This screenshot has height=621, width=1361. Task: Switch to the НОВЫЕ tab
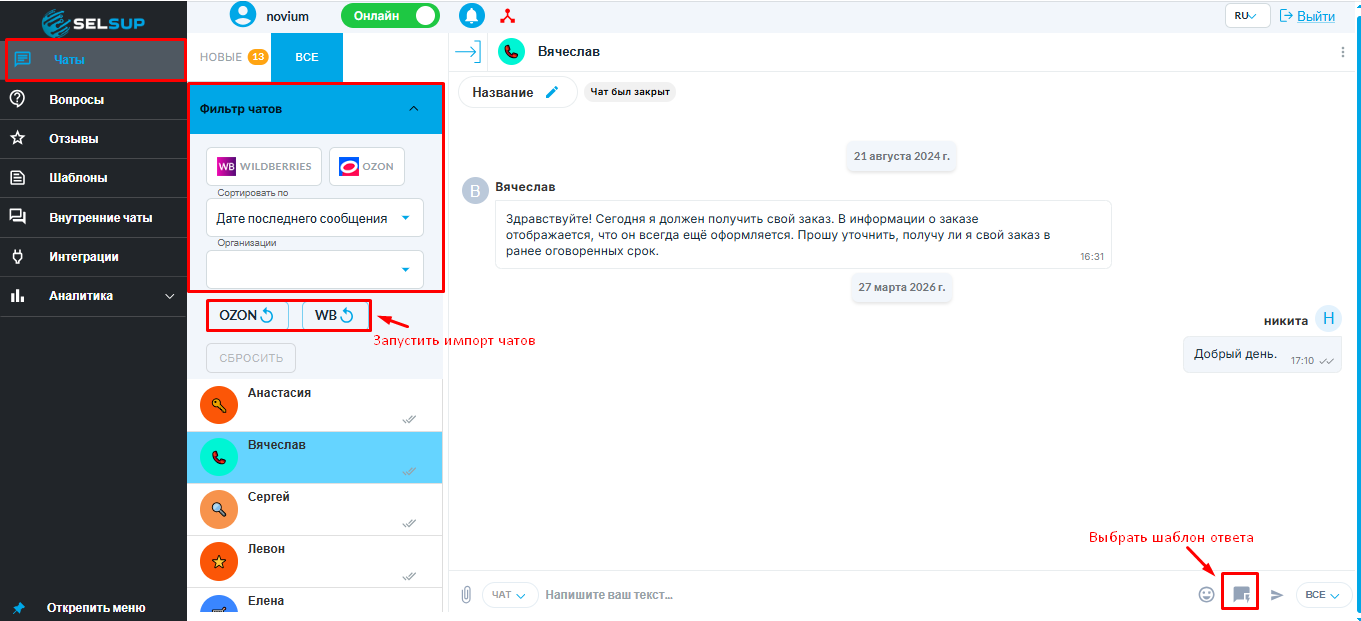pos(228,57)
